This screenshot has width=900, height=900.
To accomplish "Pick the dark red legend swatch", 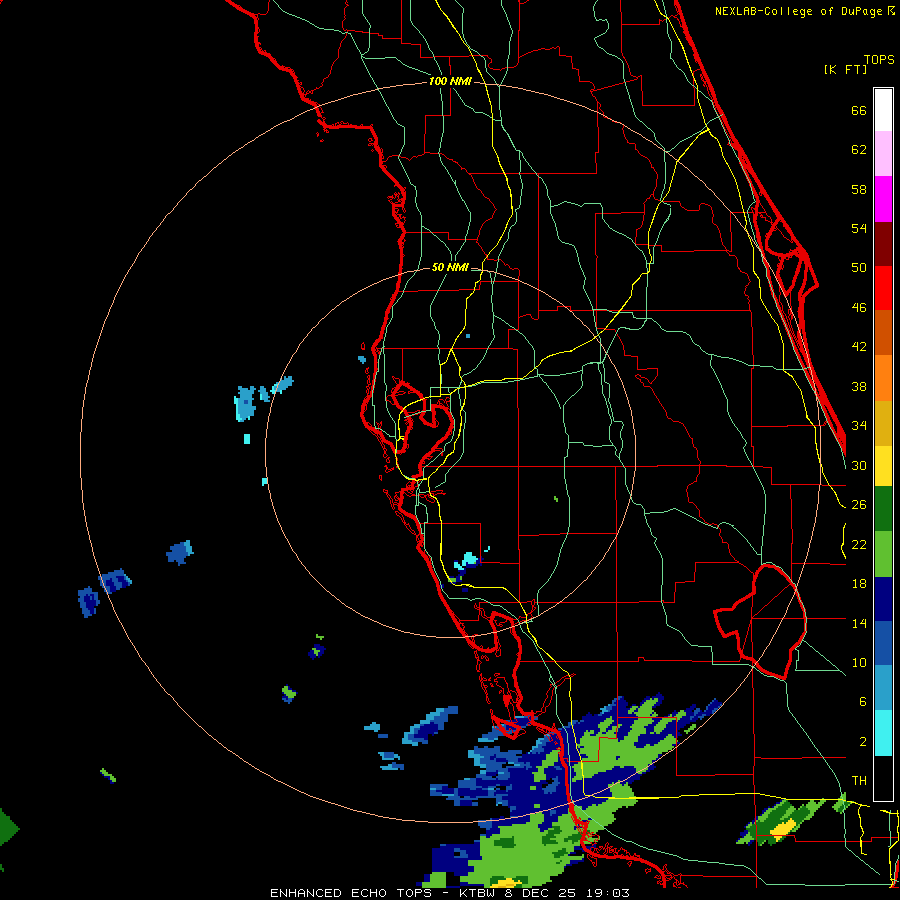I will point(883,244).
